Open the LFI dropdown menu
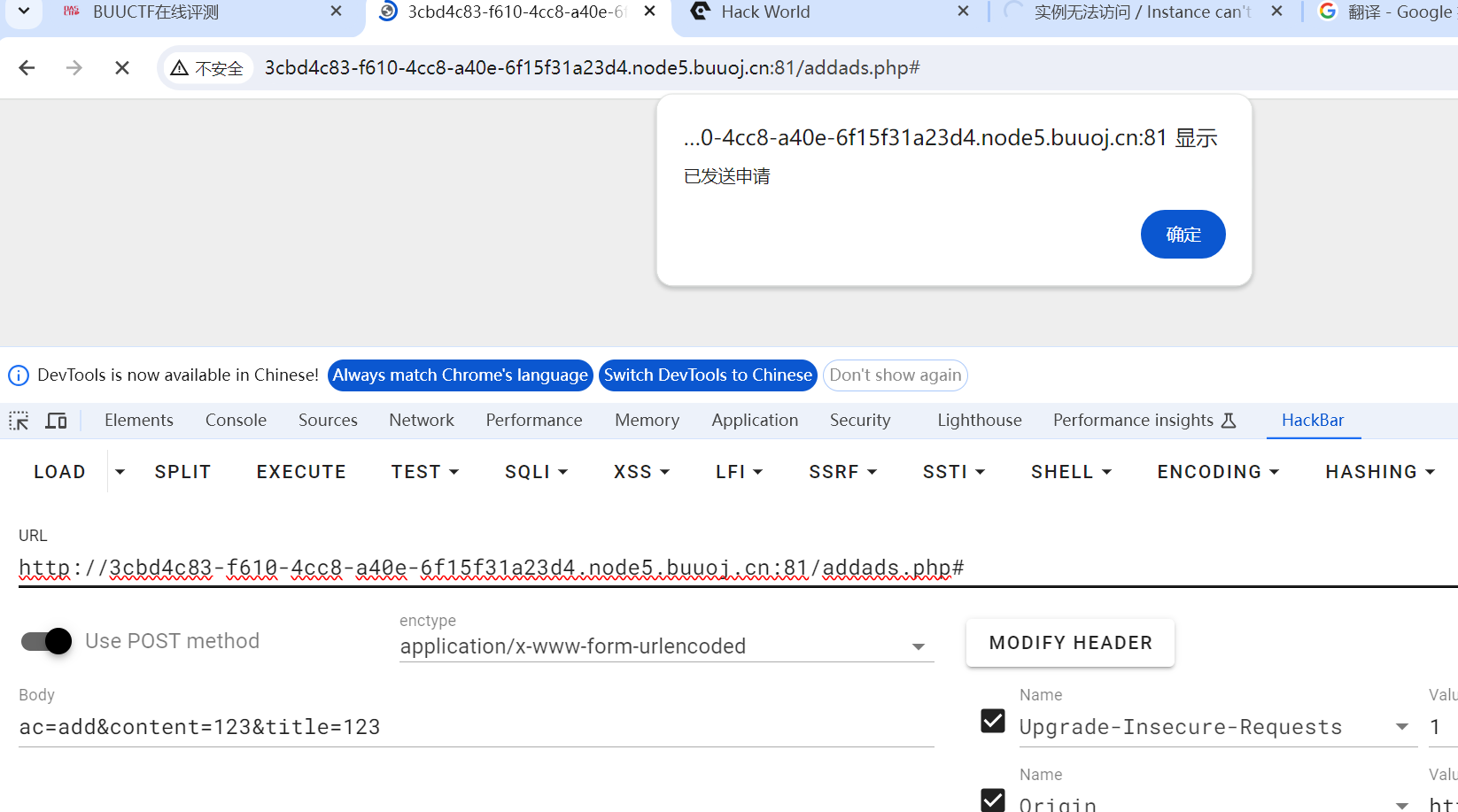 739,472
